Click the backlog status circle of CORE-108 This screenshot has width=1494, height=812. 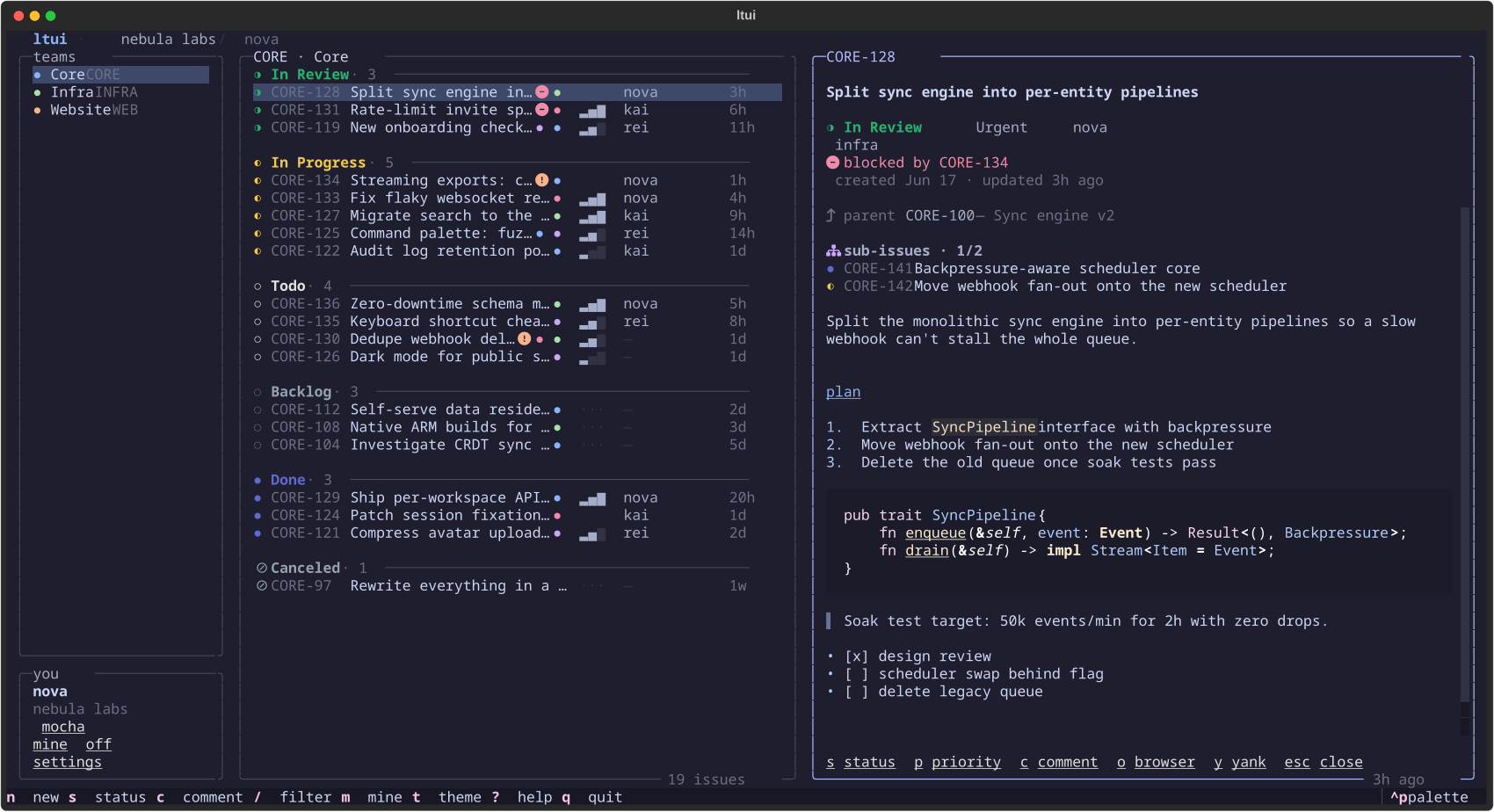click(x=257, y=427)
